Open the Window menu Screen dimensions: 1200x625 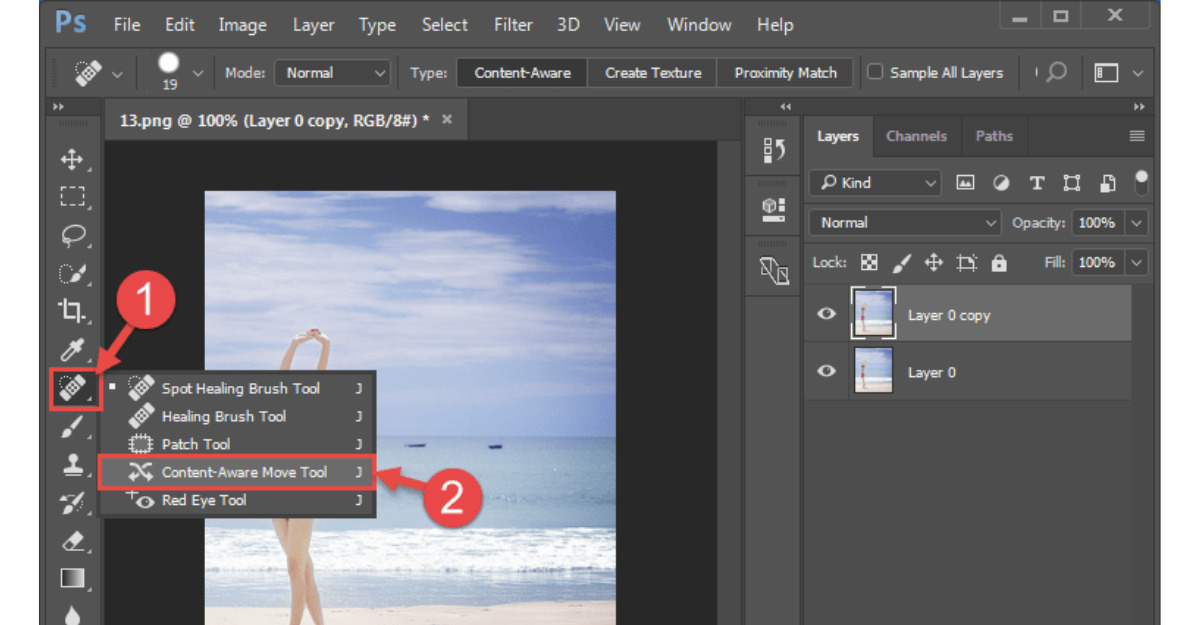click(x=699, y=25)
